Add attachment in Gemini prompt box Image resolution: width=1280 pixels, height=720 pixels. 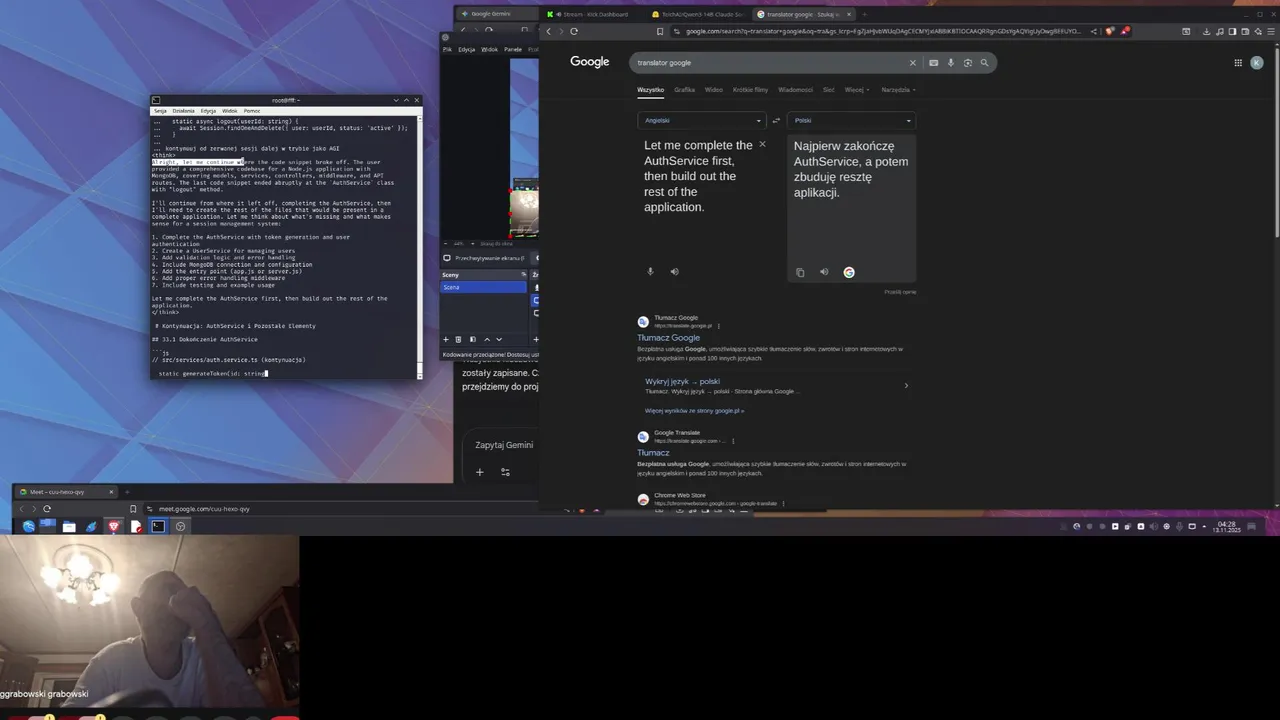480,472
